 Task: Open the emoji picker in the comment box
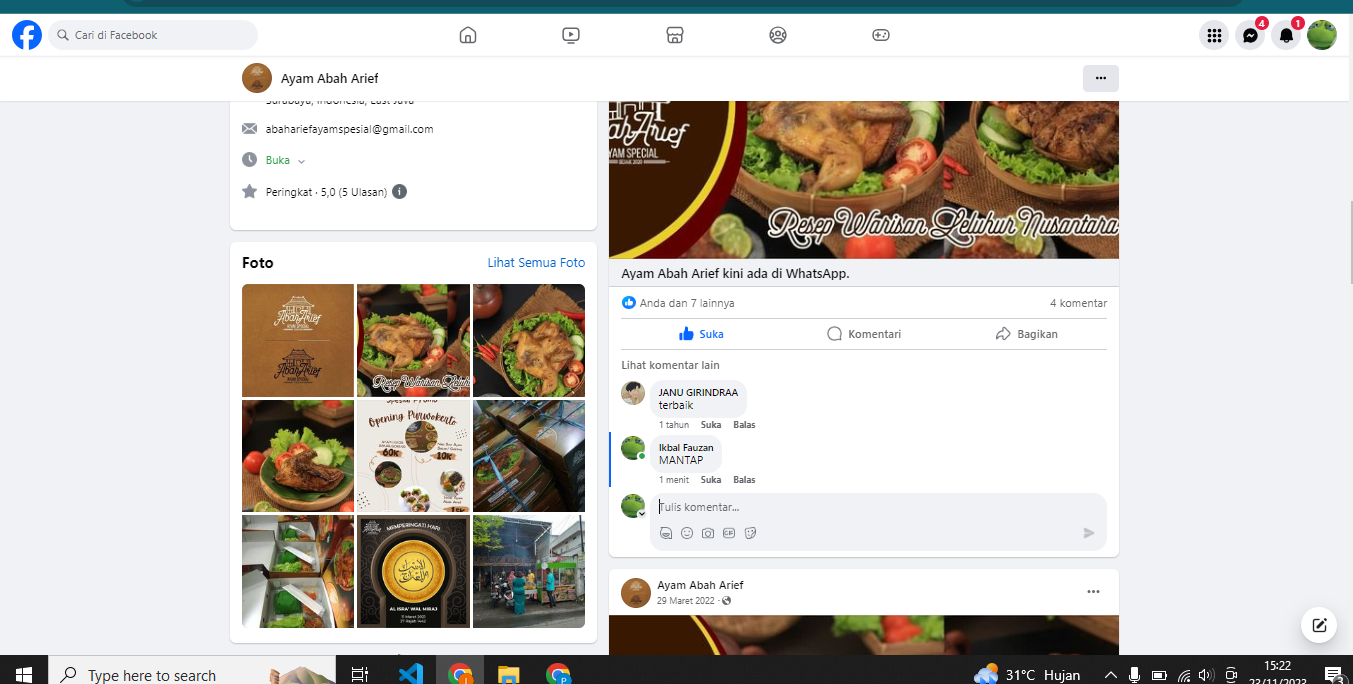tap(687, 533)
